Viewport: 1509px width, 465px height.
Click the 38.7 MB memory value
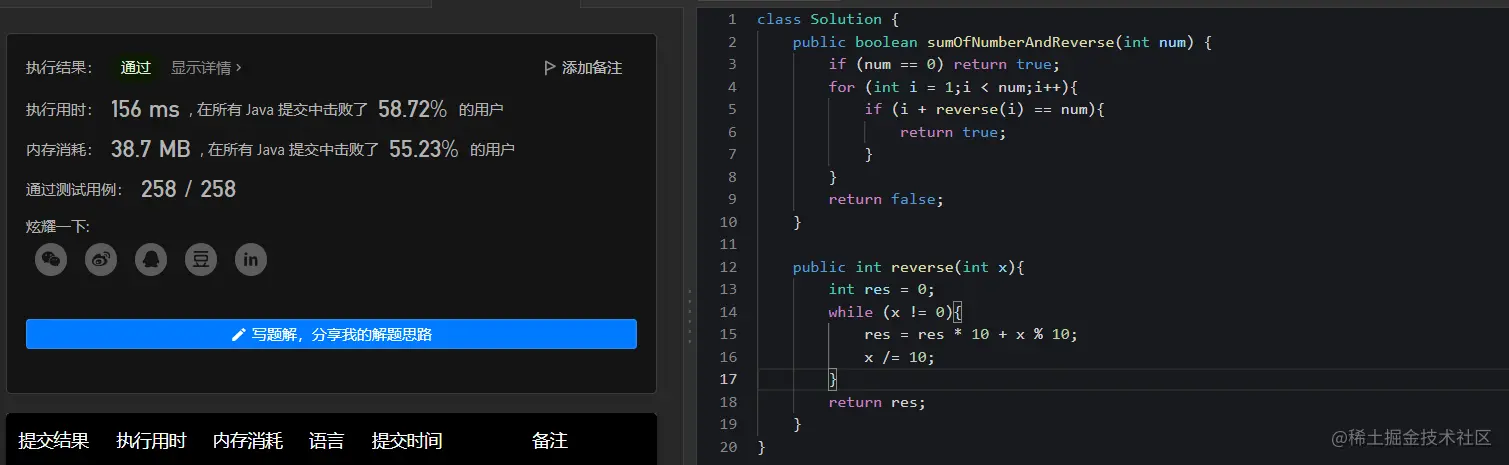tap(150, 150)
